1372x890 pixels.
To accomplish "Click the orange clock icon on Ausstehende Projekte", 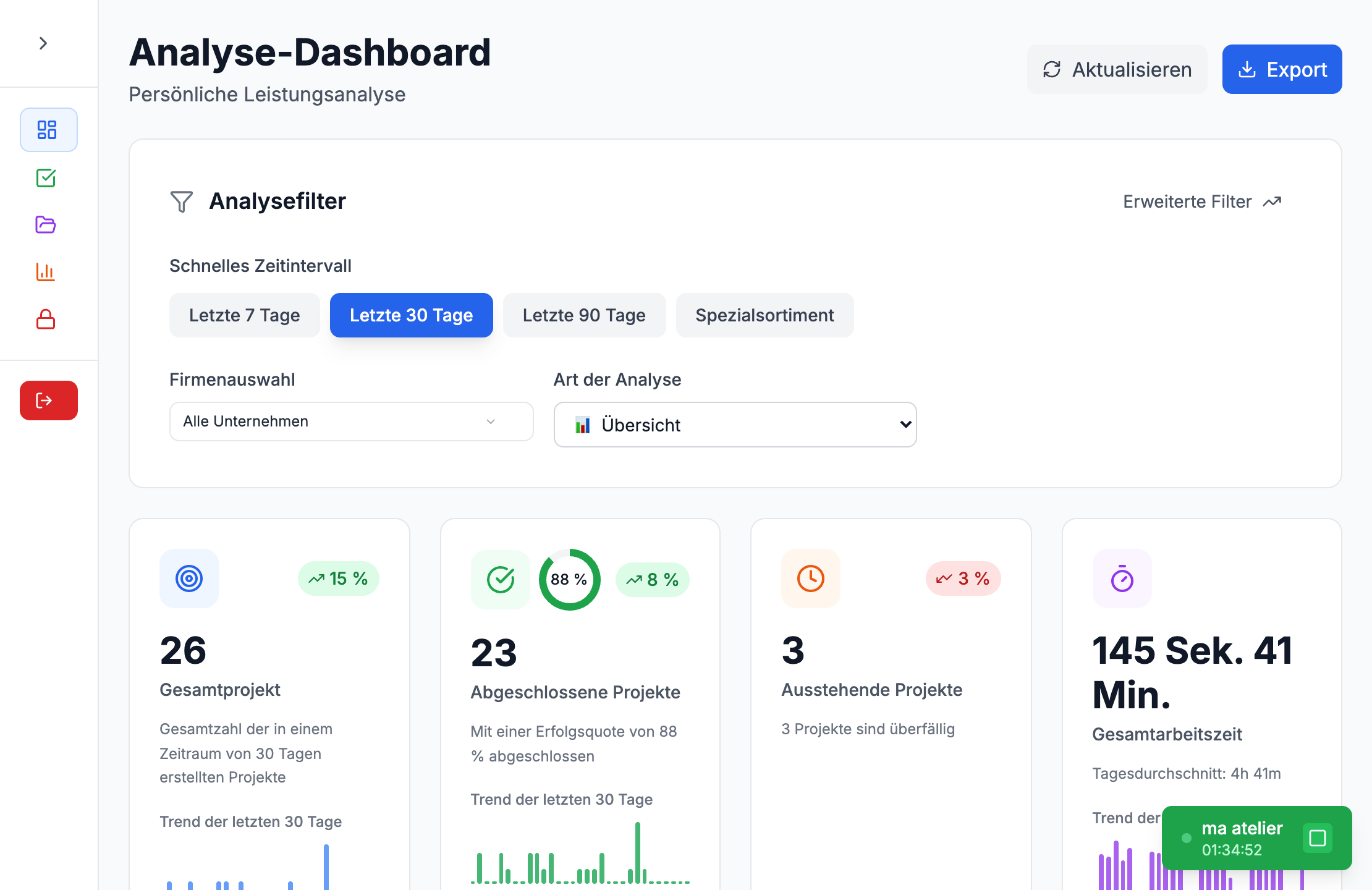I will 810,578.
